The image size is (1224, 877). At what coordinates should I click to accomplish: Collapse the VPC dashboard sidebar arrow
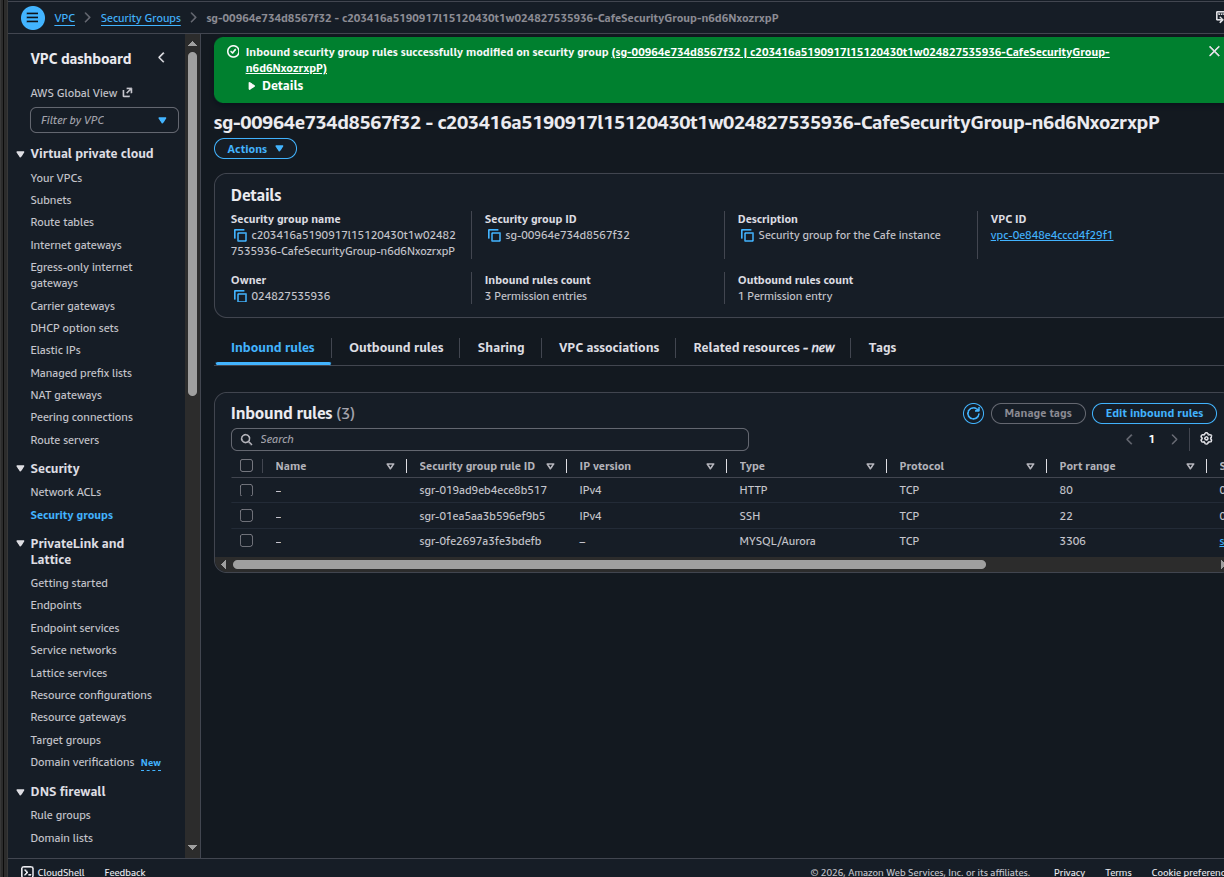click(x=161, y=58)
